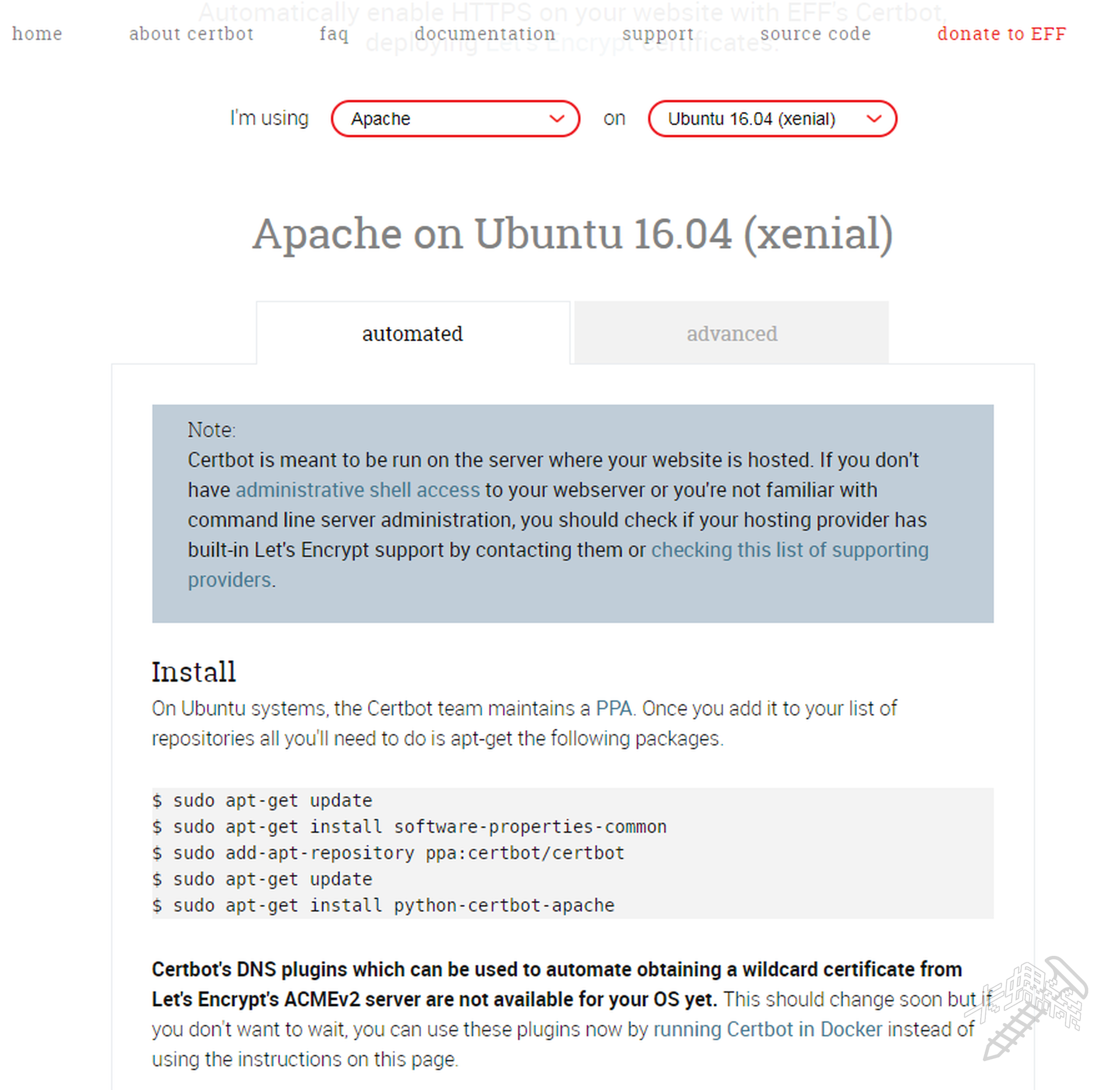Click chevron arrow in Apache selector
This screenshot has width=1120, height=1090.
pos(556,119)
